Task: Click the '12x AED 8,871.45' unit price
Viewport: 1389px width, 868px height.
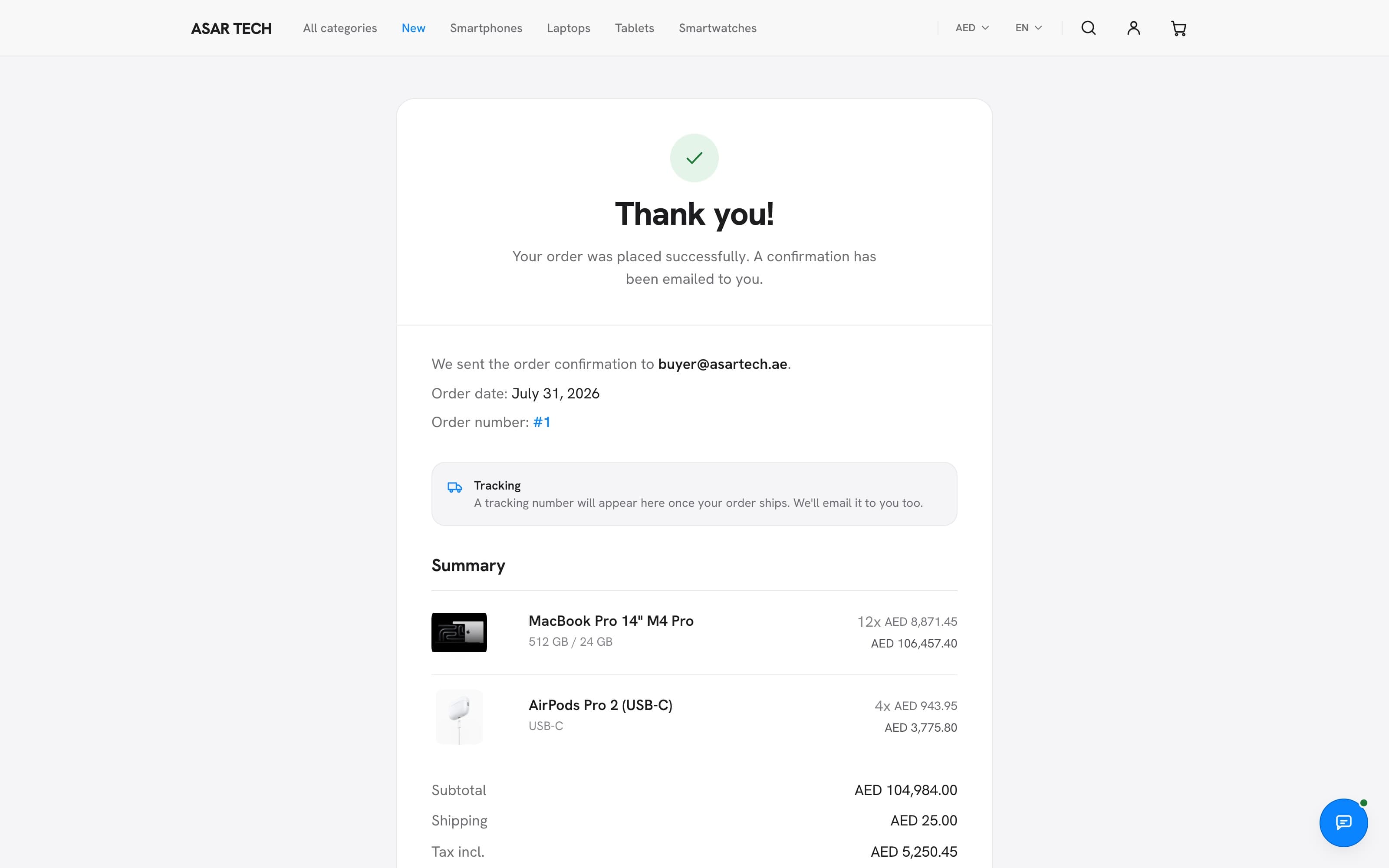Action: [907, 622]
